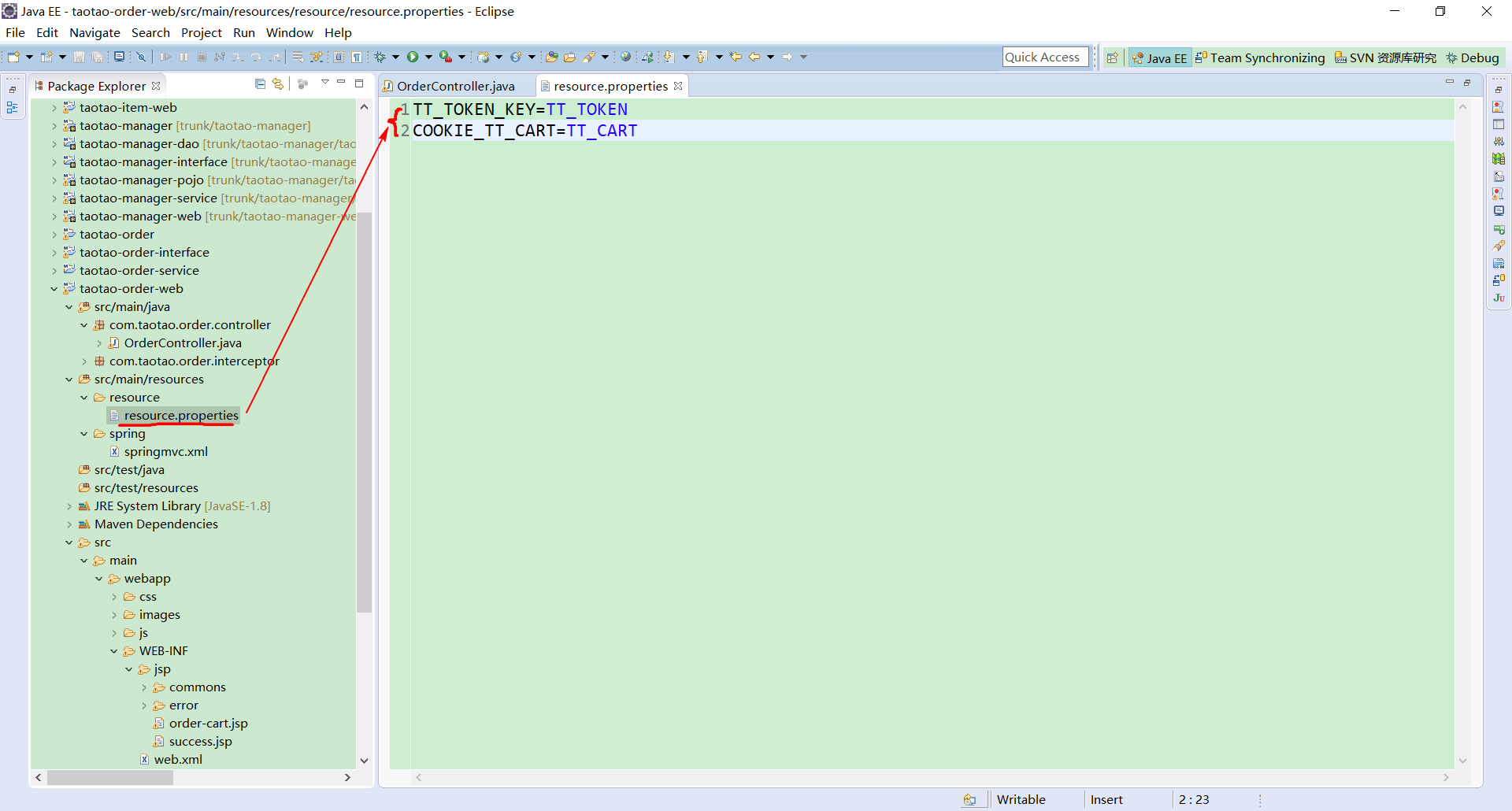The width and height of the screenshot is (1512, 811).
Task: Select success.jsp in the tree
Action: click(200, 742)
